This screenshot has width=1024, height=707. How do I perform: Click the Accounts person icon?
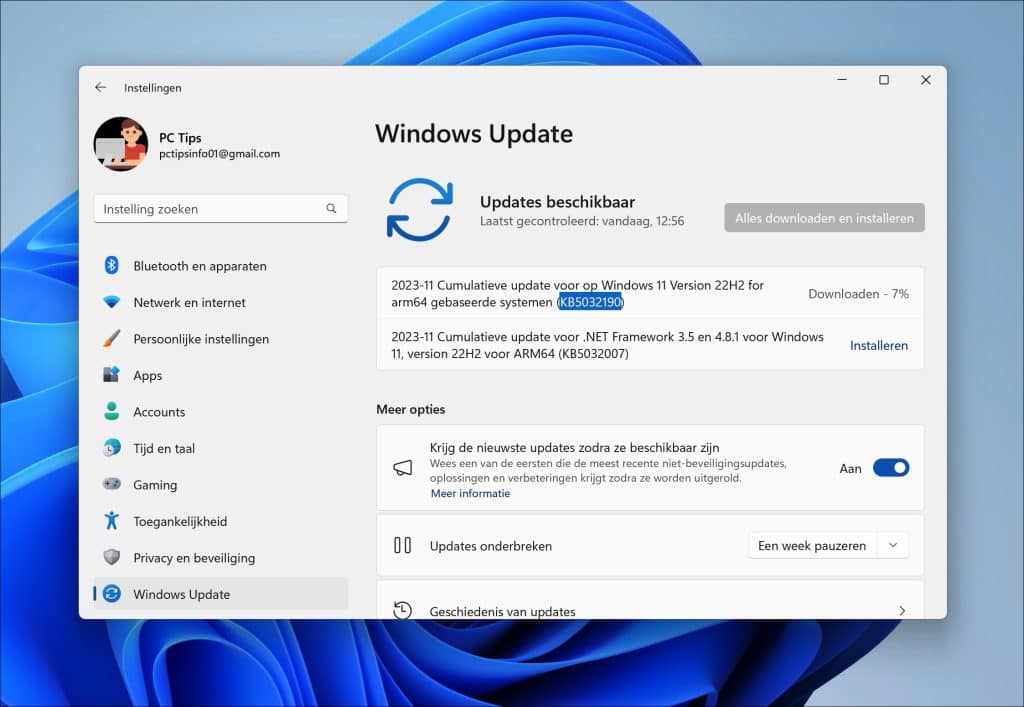tap(112, 411)
